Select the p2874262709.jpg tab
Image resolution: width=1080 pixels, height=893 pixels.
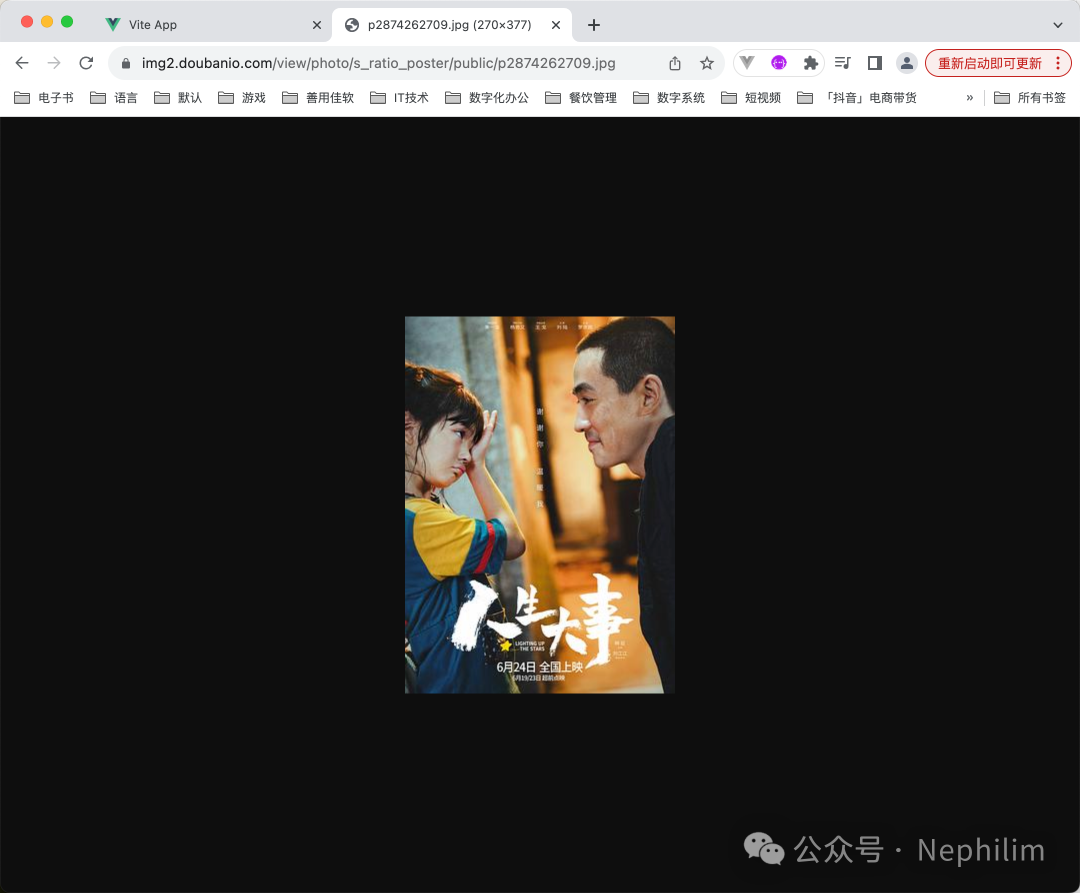[449, 25]
